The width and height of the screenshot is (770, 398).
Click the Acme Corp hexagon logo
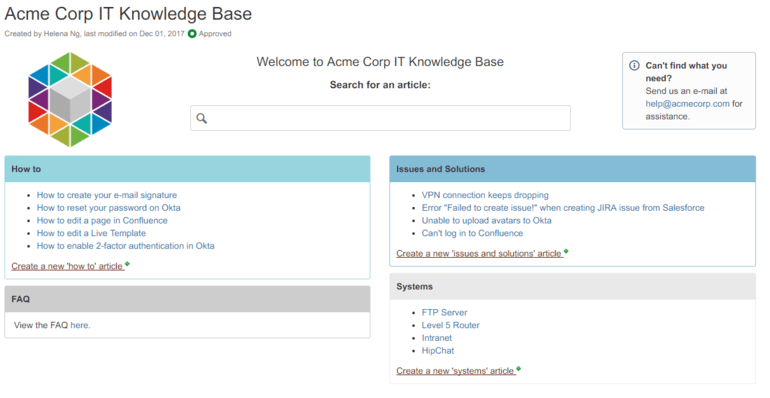coord(70,99)
